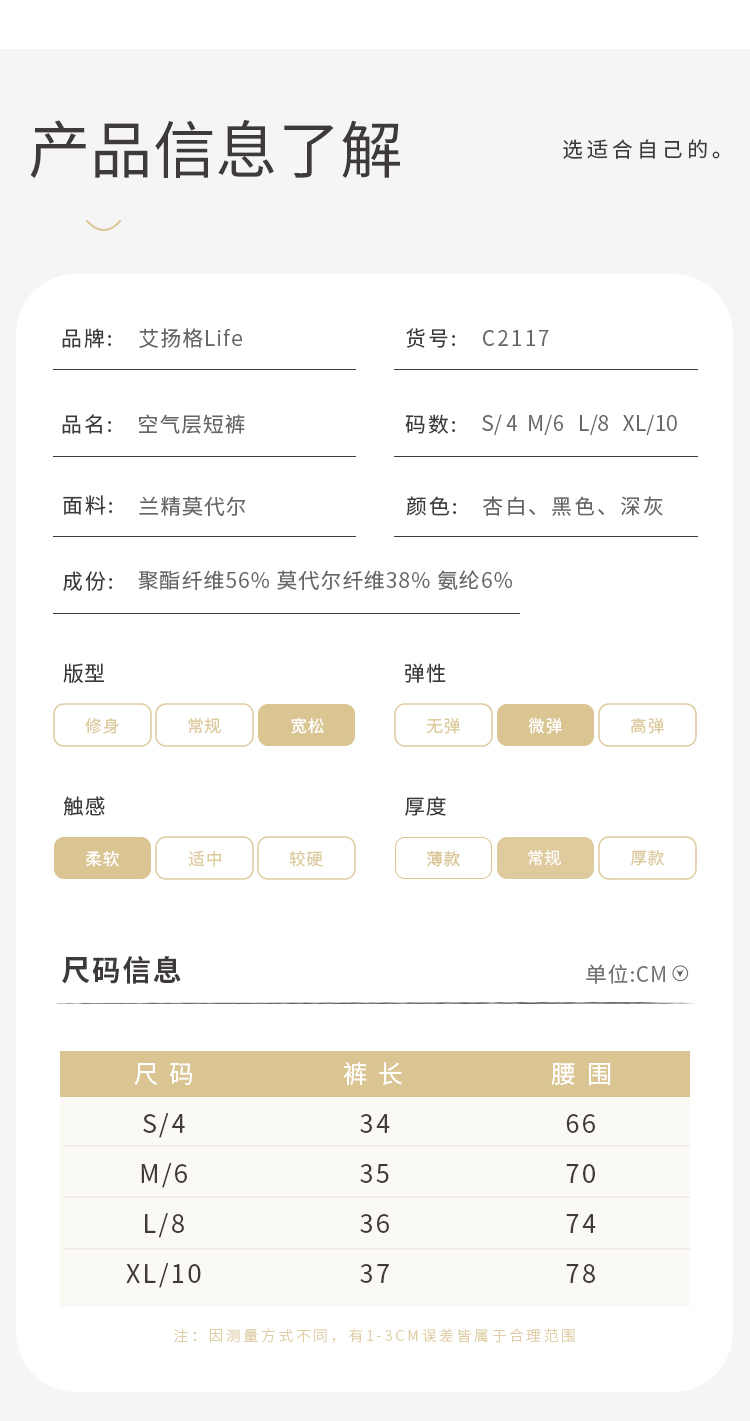Select the 厚款 thickness option
The image size is (750, 1421).
pyautogui.click(x=647, y=858)
